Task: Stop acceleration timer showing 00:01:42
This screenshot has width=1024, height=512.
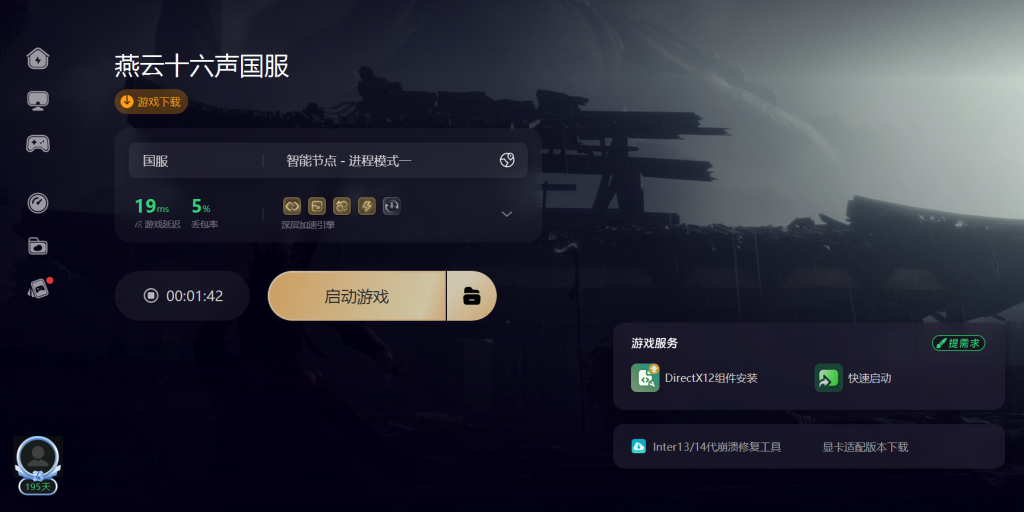Action: pos(183,296)
